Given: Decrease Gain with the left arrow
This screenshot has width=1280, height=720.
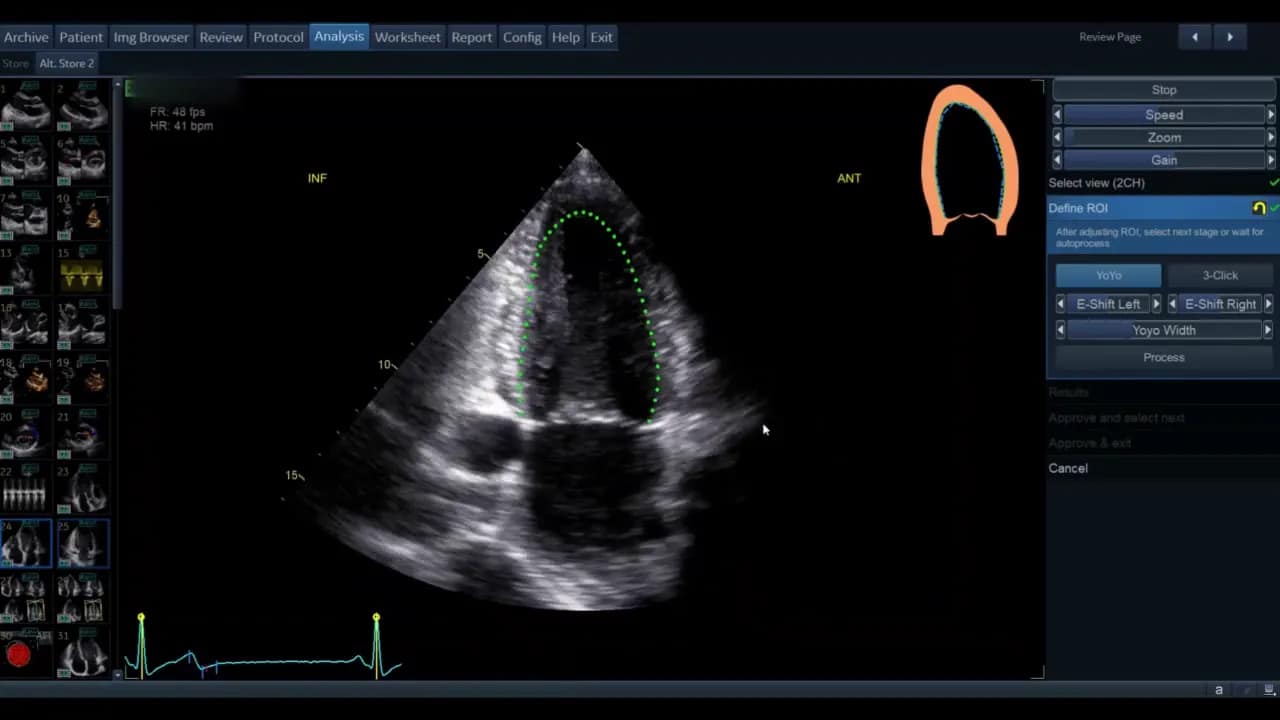Looking at the screenshot, I should click(x=1057, y=160).
